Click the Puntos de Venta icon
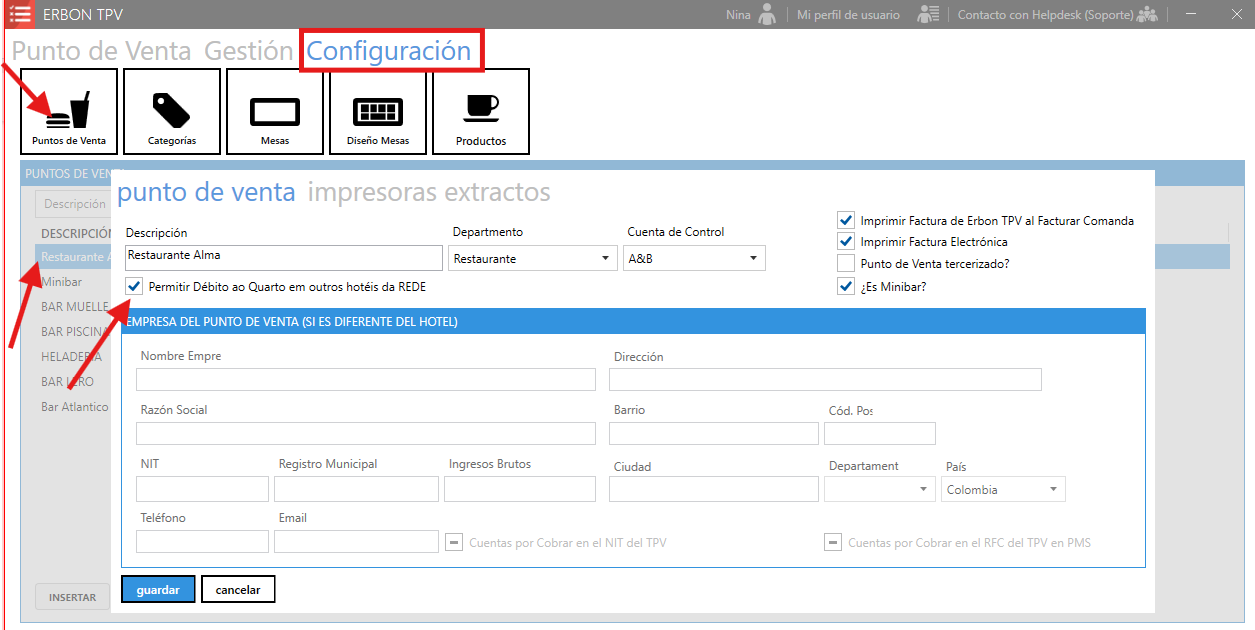The width and height of the screenshot is (1255, 630). click(69, 111)
